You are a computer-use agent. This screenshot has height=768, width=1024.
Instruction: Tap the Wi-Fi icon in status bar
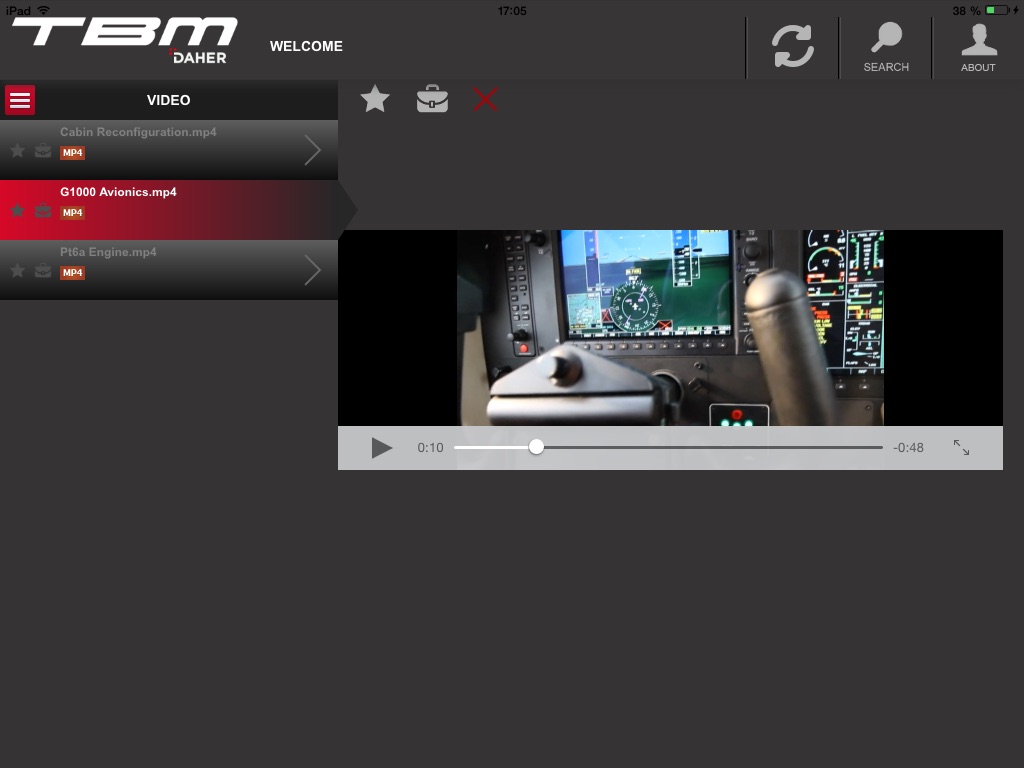coord(44,10)
